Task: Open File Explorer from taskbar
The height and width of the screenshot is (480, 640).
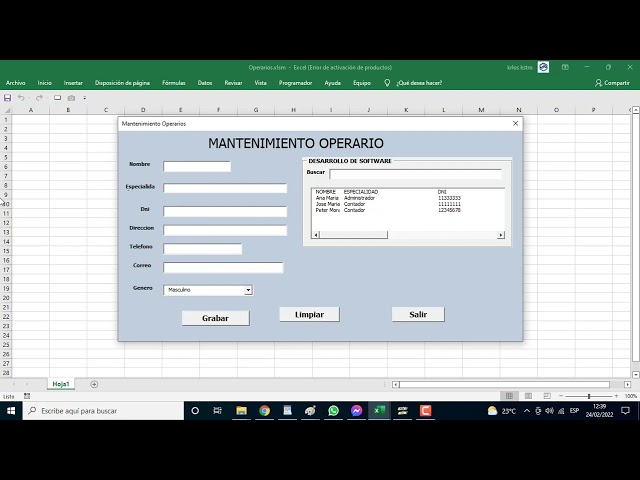Action: (x=241, y=411)
